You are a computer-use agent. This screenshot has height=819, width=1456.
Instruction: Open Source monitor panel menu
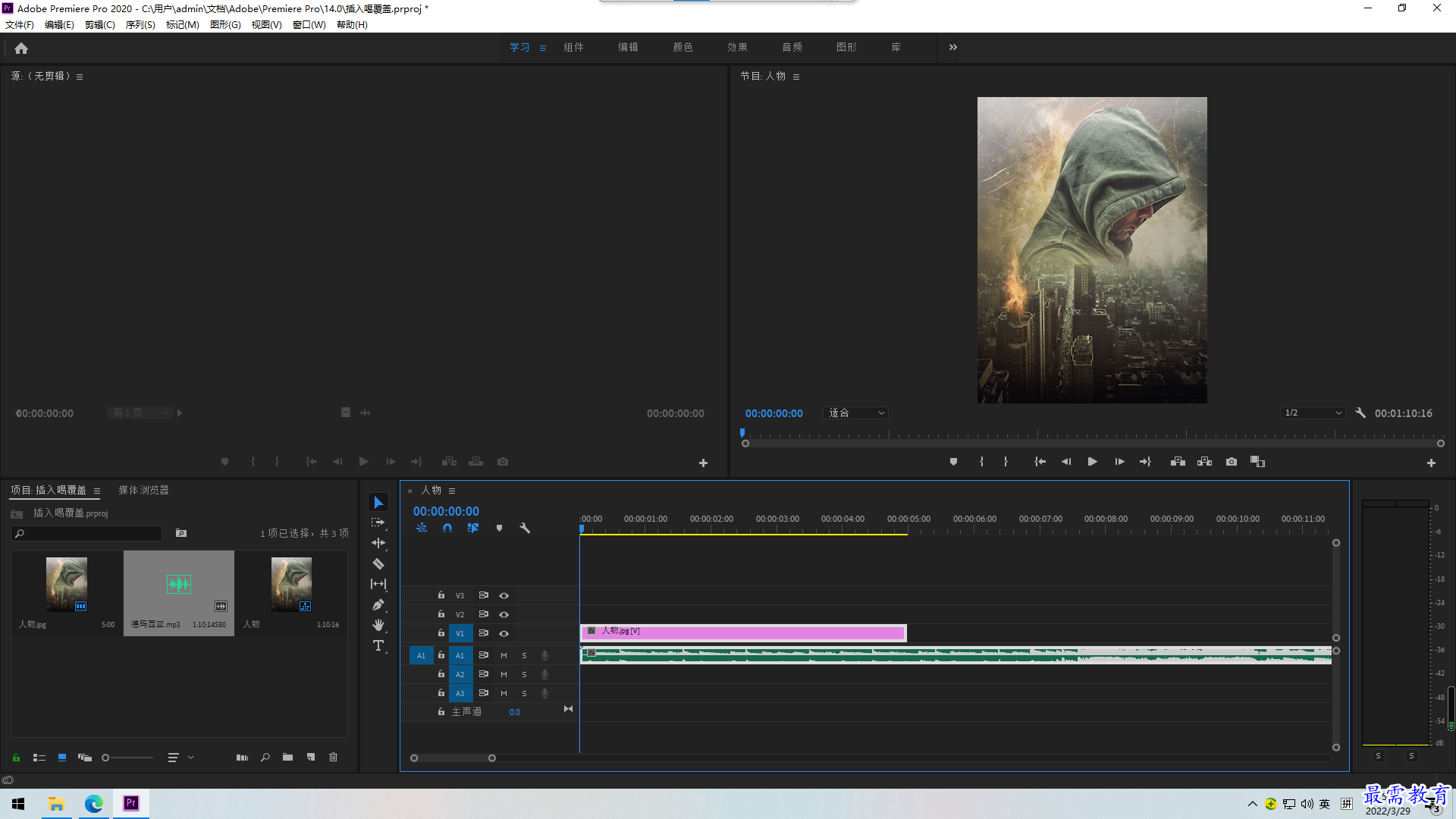click(80, 77)
